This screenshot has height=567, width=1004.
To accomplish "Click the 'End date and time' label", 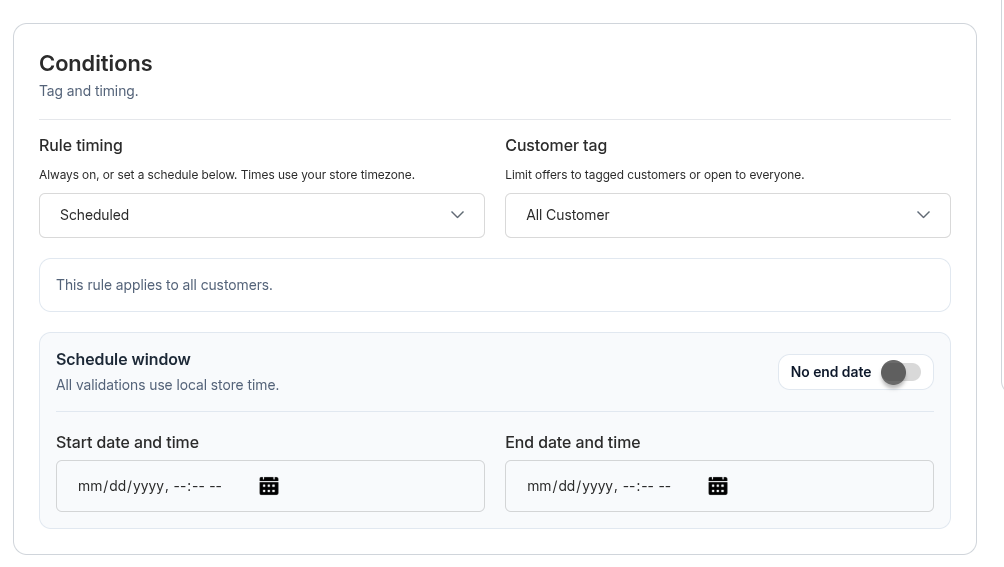I will point(572,442).
